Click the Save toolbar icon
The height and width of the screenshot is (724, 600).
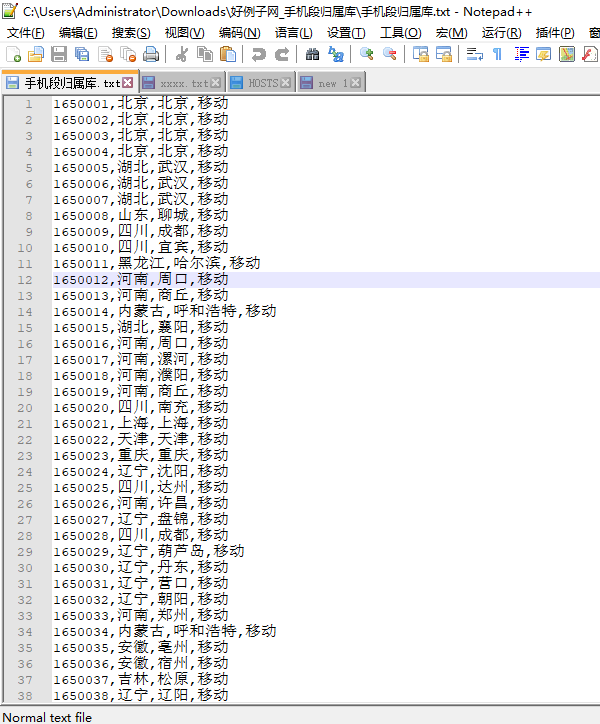59,54
